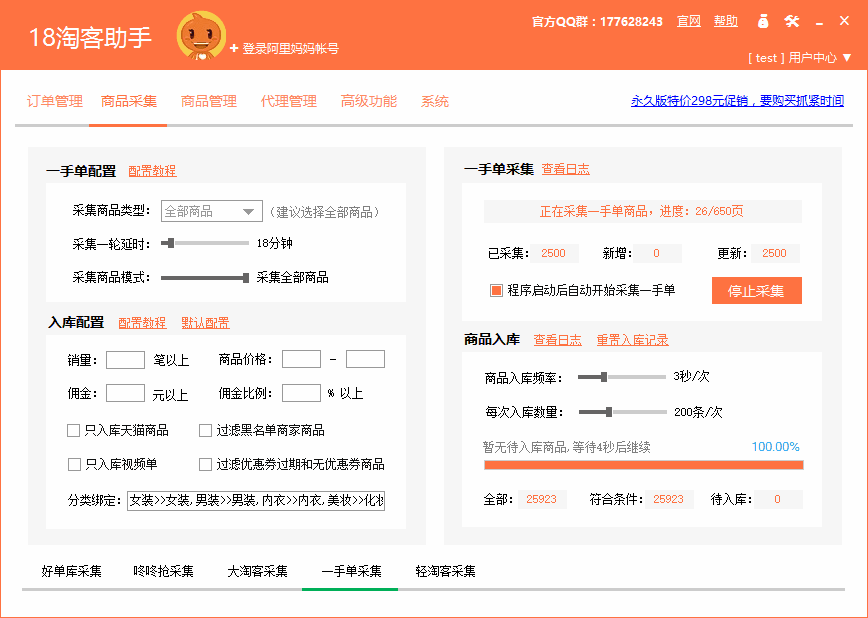The width and height of the screenshot is (868, 618).
Task: Click the 全部 count 25923
Action: [541, 499]
